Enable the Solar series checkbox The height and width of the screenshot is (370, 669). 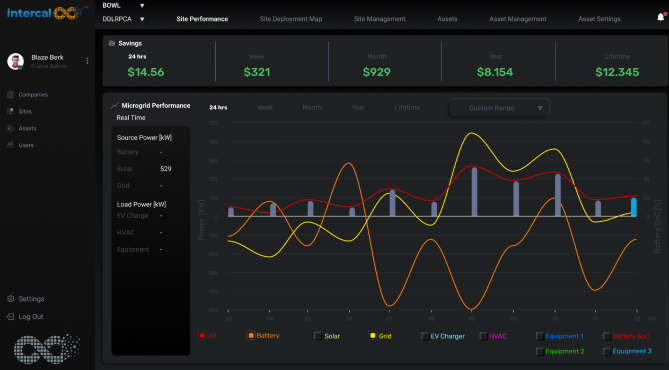(317, 336)
